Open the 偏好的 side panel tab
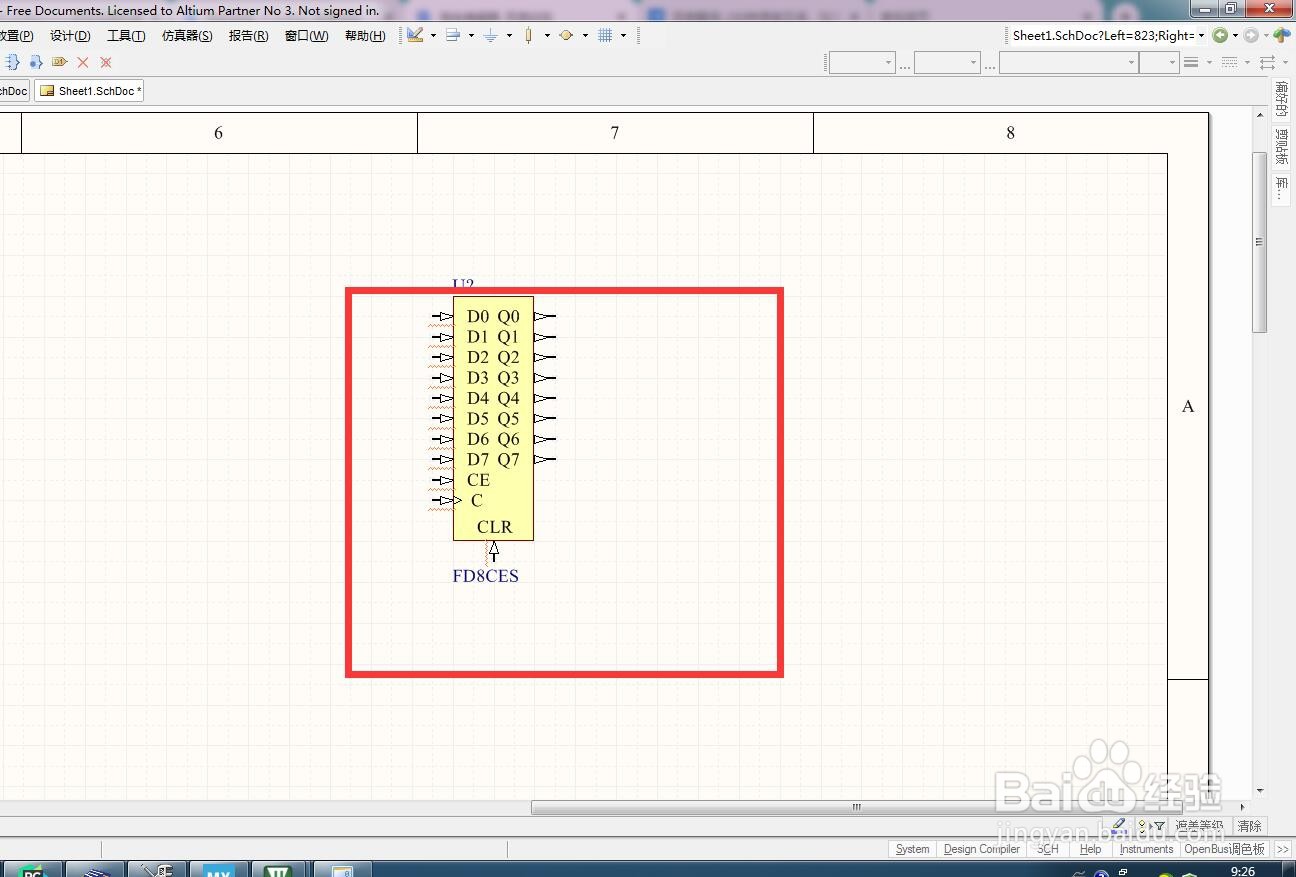This screenshot has height=877, width=1296. 1281,100
